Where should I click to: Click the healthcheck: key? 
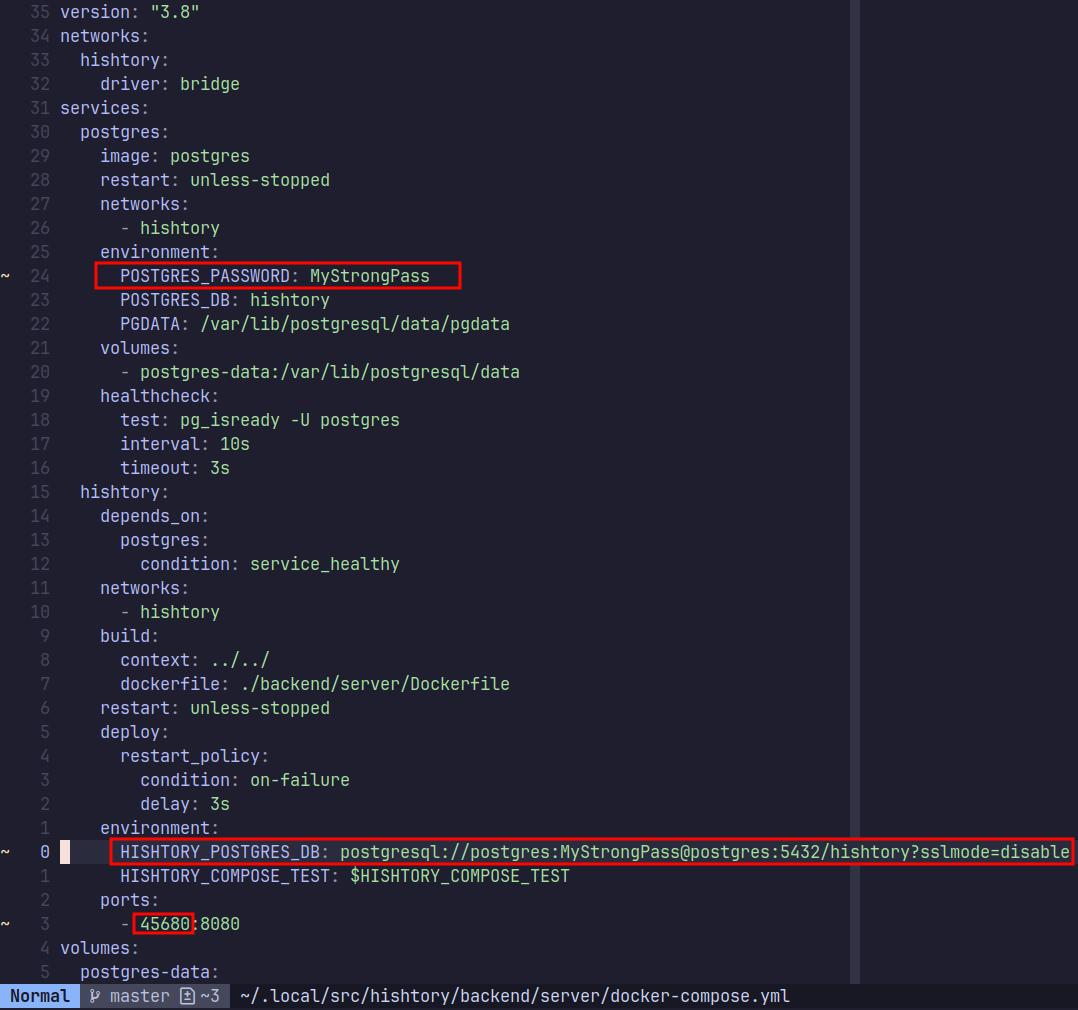point(159,396)
